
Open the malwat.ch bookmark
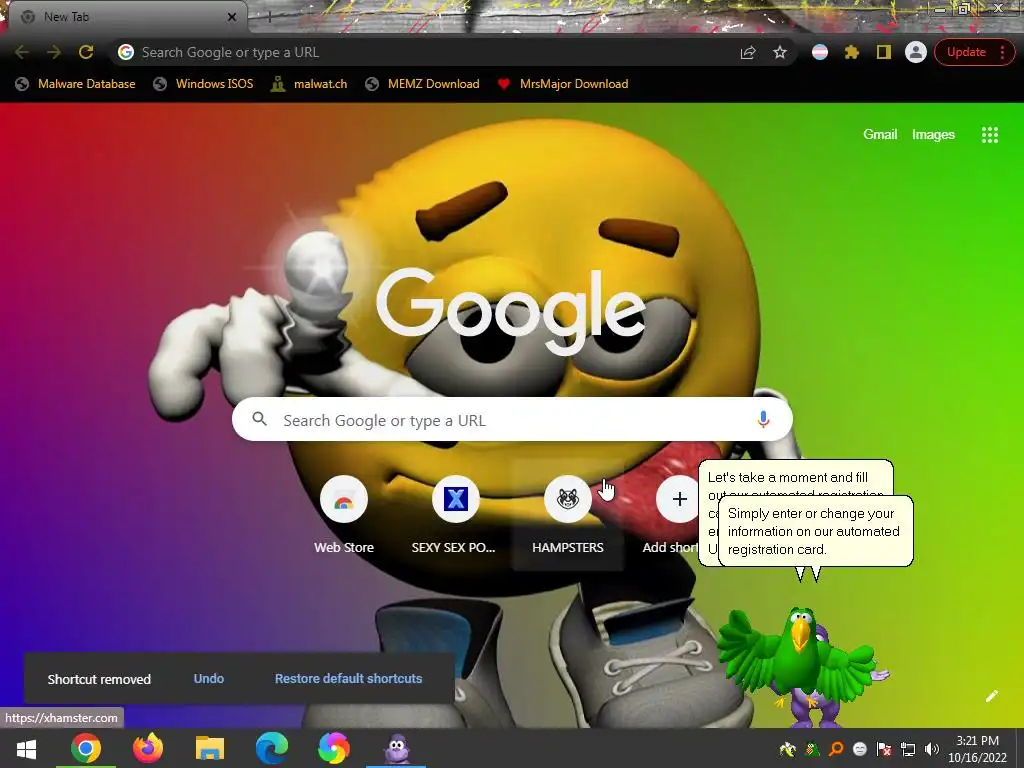(309, 84)
